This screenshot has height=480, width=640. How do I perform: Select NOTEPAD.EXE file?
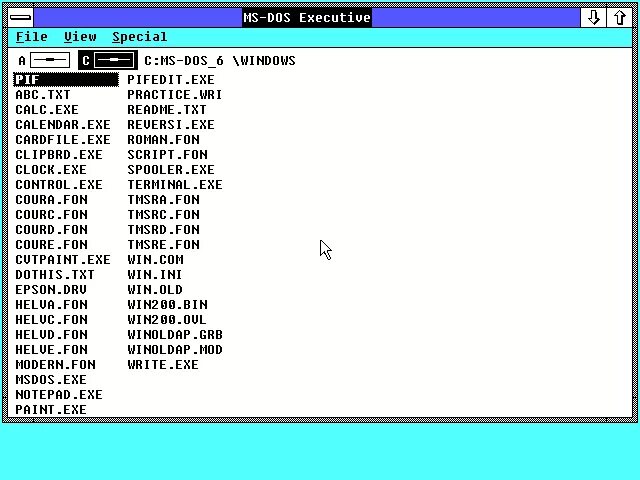coord(59,395)
